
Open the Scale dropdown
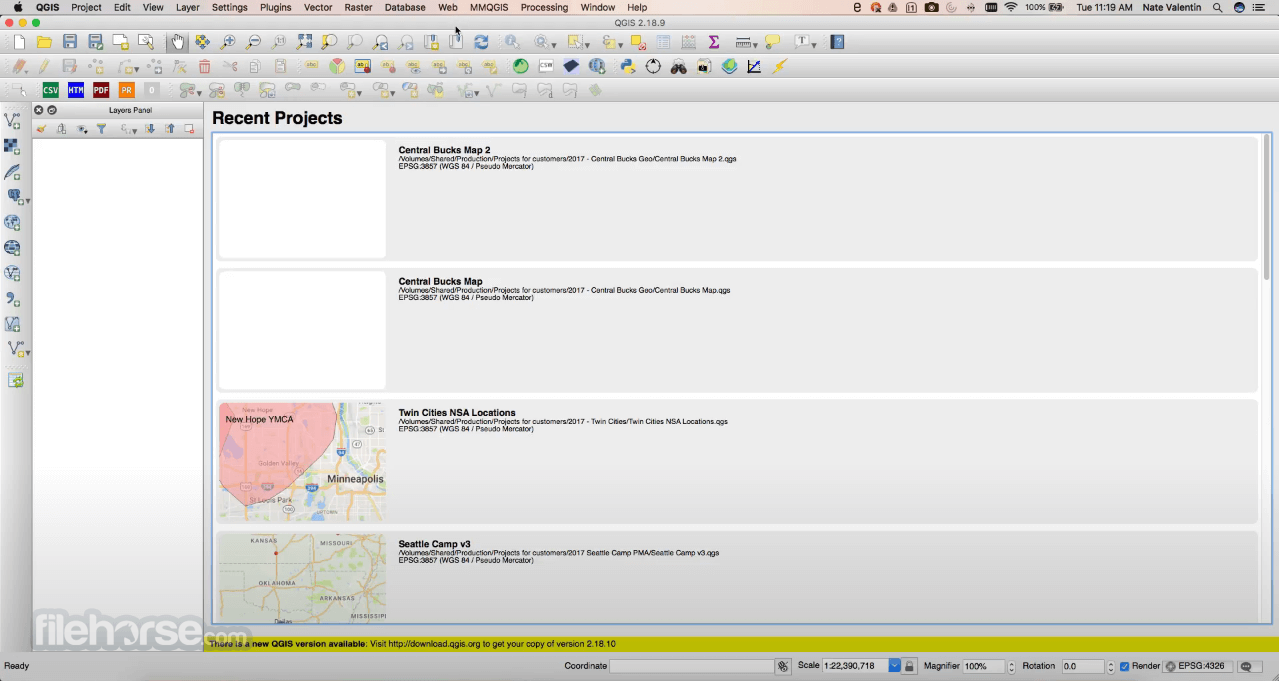tap(895, 666)
